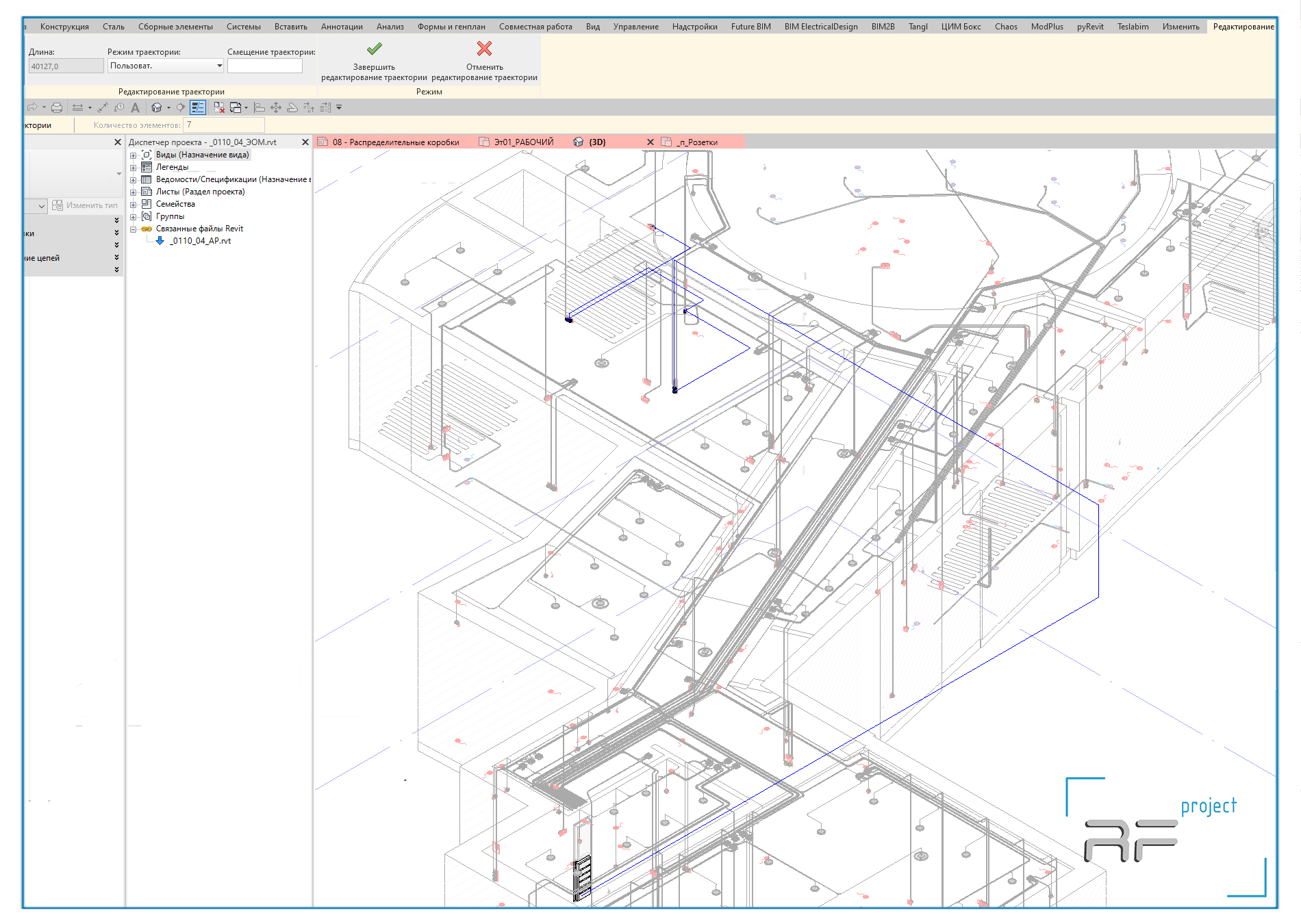Select the Виды views icon in project browser
1301x924 pixels.
pyautogui.click(x=147, y=155)
